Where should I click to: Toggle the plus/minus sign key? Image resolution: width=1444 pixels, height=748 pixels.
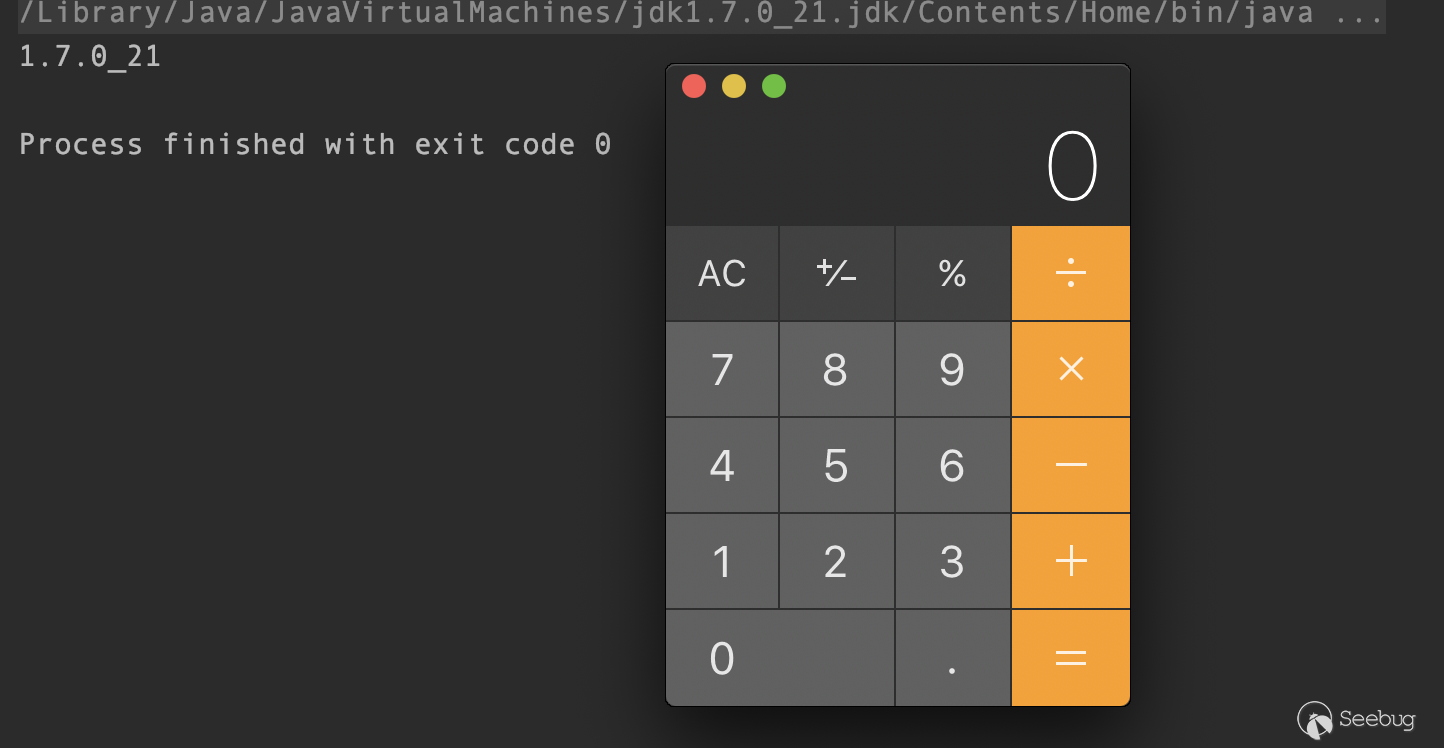click(x=837, y=273)
